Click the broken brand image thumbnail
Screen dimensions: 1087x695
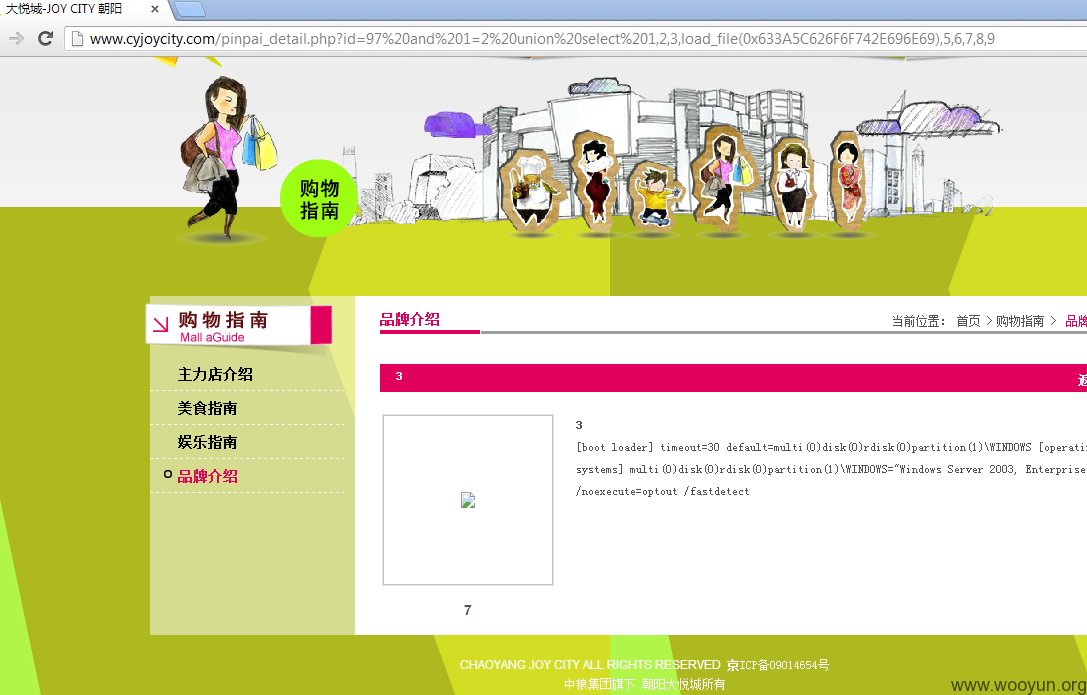(468, 500)
